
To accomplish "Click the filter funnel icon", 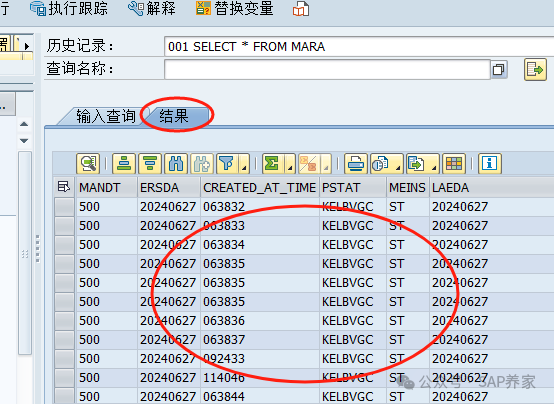I will point(227,164).
